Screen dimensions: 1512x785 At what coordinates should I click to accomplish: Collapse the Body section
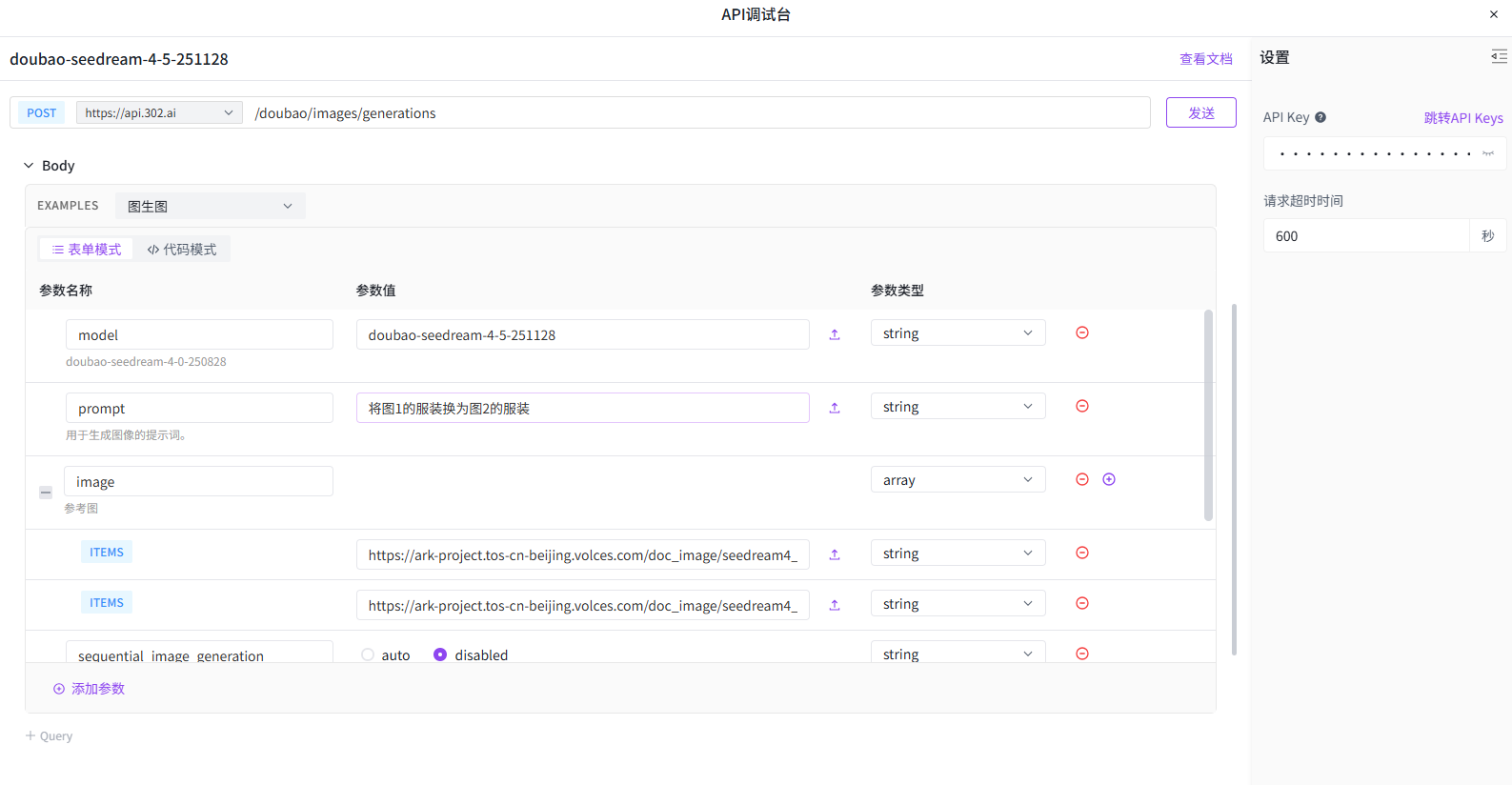29,166
